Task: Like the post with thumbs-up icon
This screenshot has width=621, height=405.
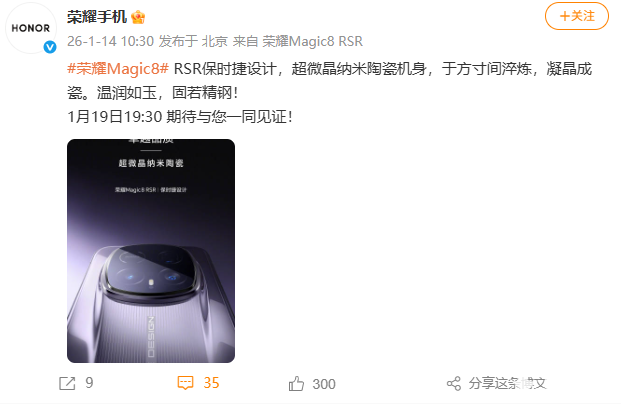Action: click(296, 384)
